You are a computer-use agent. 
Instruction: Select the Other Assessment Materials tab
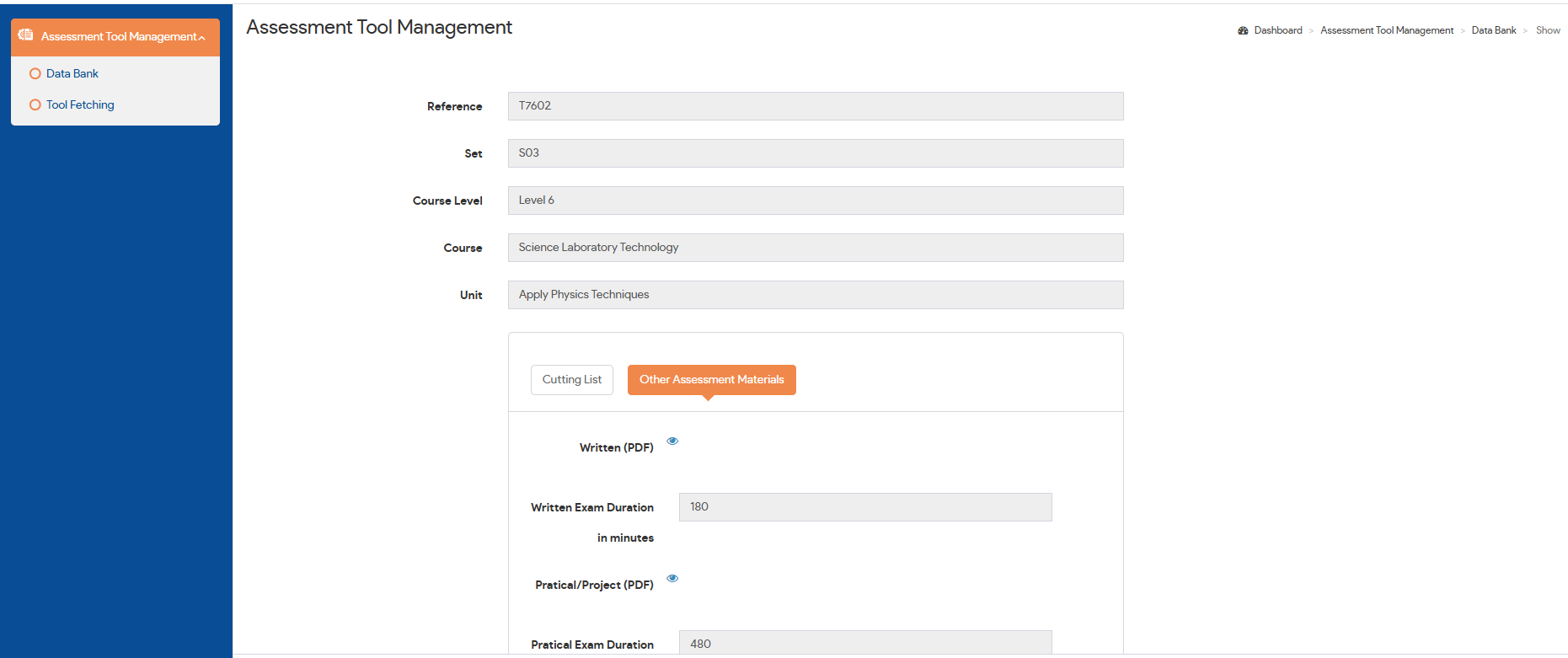click(x=711, y=380)
